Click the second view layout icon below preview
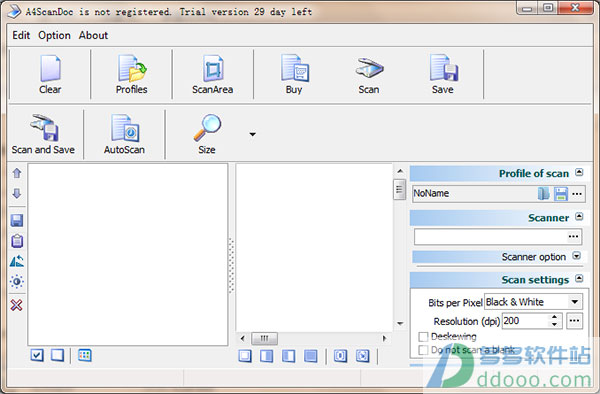Screen dimensions: 600x394 point(267,356)
